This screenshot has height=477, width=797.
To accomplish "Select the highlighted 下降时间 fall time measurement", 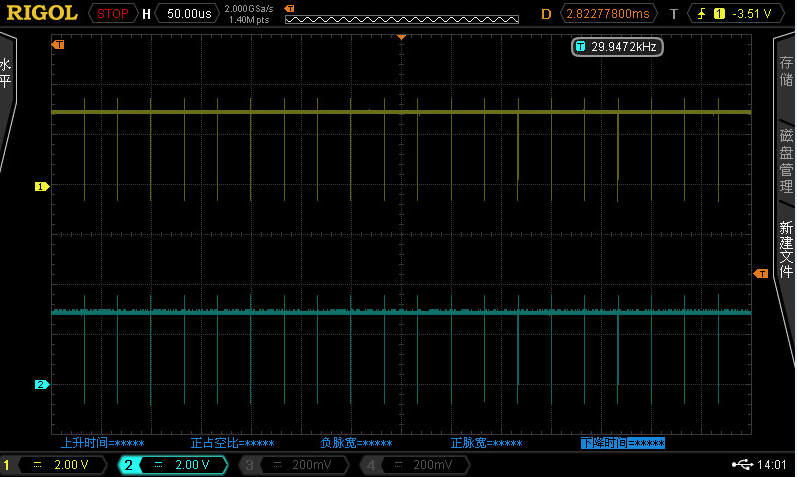I will [x=623, y=443].
